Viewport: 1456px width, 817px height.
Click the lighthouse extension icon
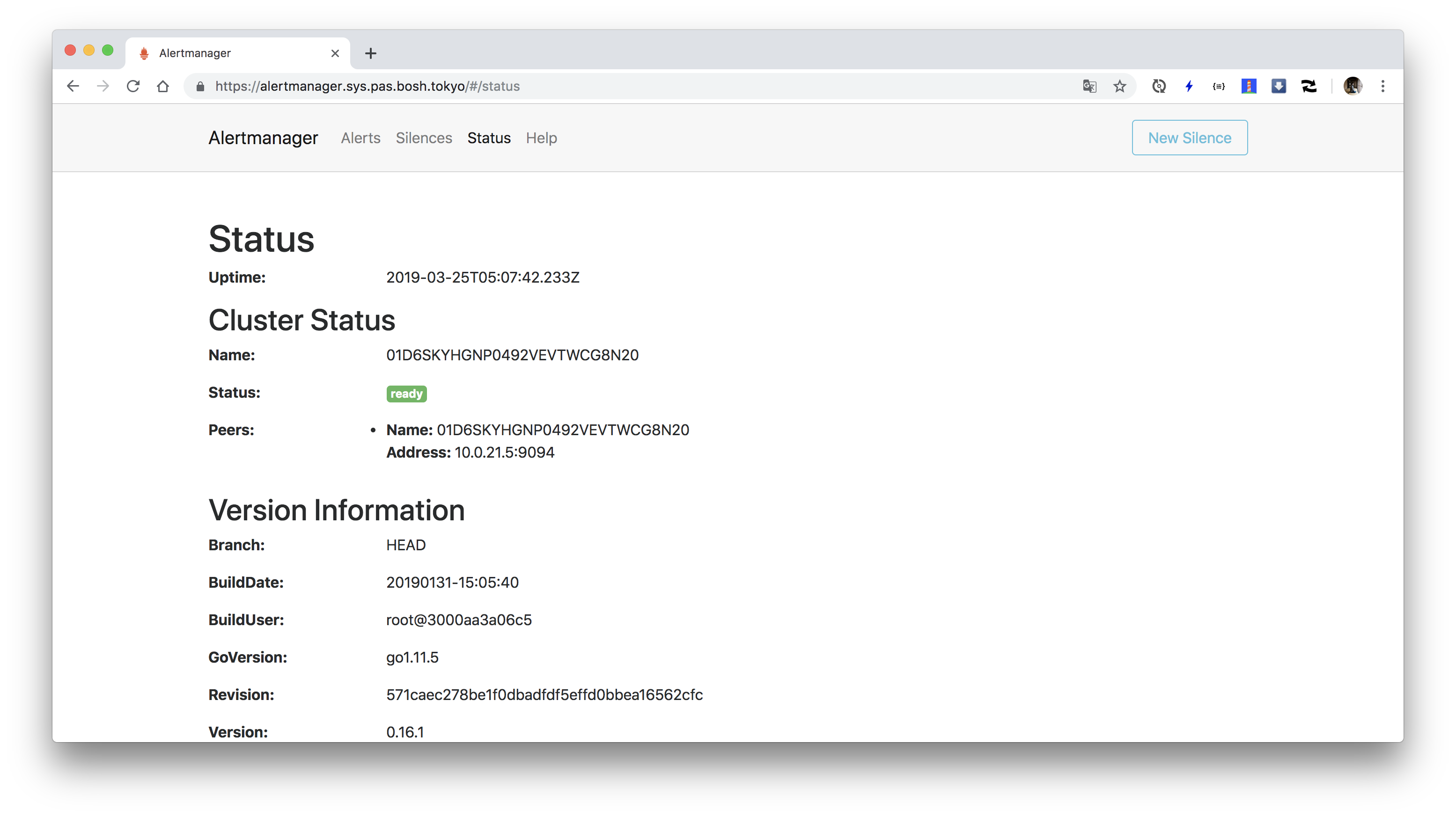[1249, 86]
